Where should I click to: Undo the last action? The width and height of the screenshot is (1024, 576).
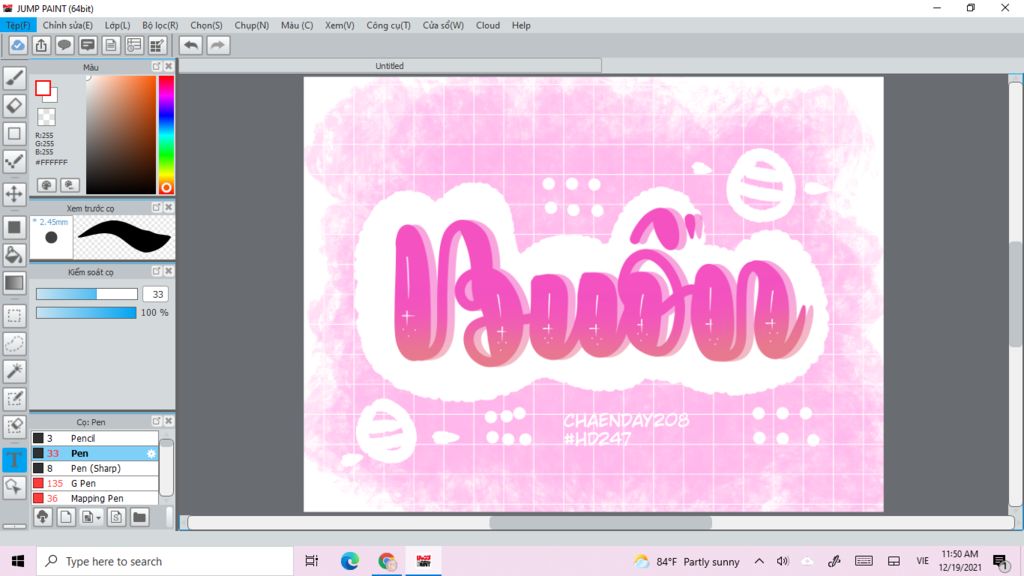click(191, 45)
